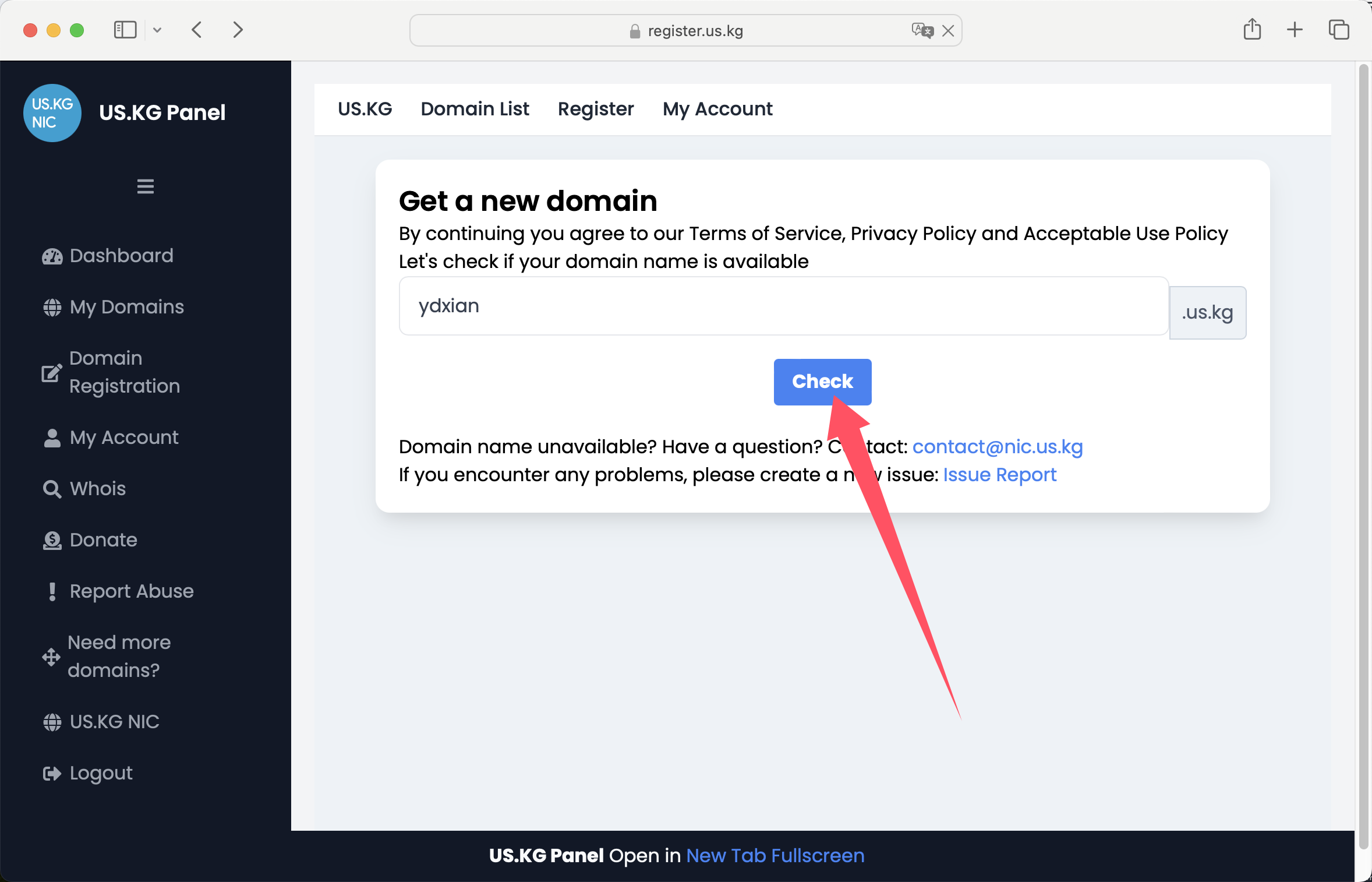Switch to Domain List tab

click(x=475, y=109)
